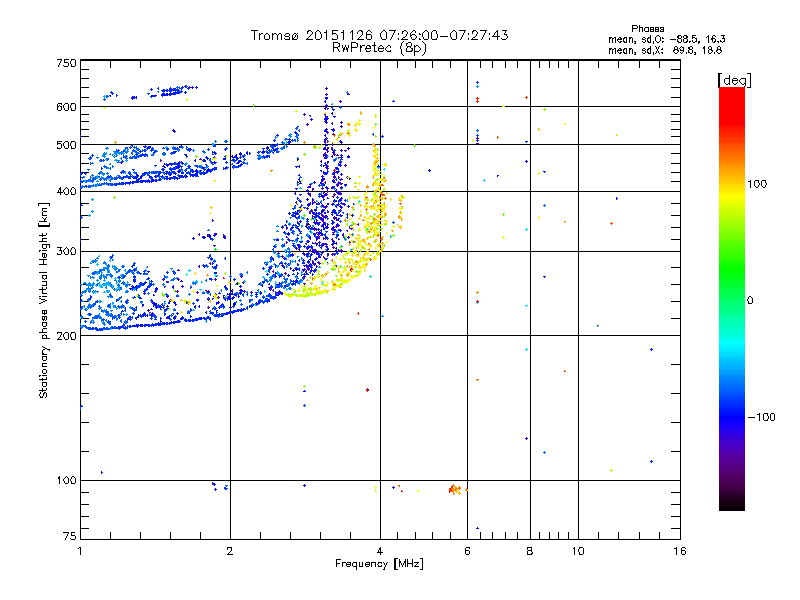Click the '[deg]' colorbar unit label
This screenshot has height=600, width=800.
734,80
